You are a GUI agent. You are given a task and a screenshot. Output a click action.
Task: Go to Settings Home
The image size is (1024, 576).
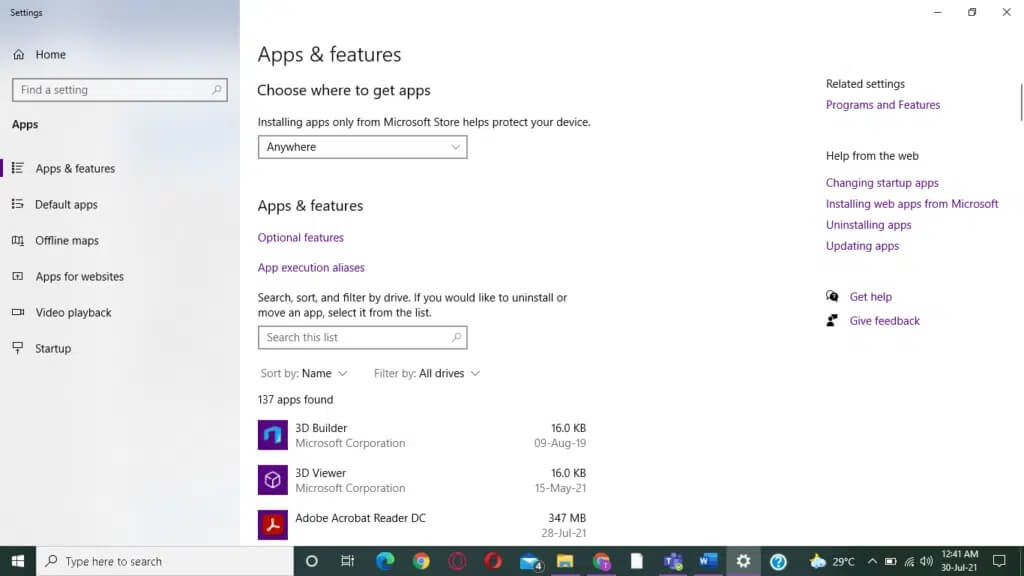(x=39, y=54)
